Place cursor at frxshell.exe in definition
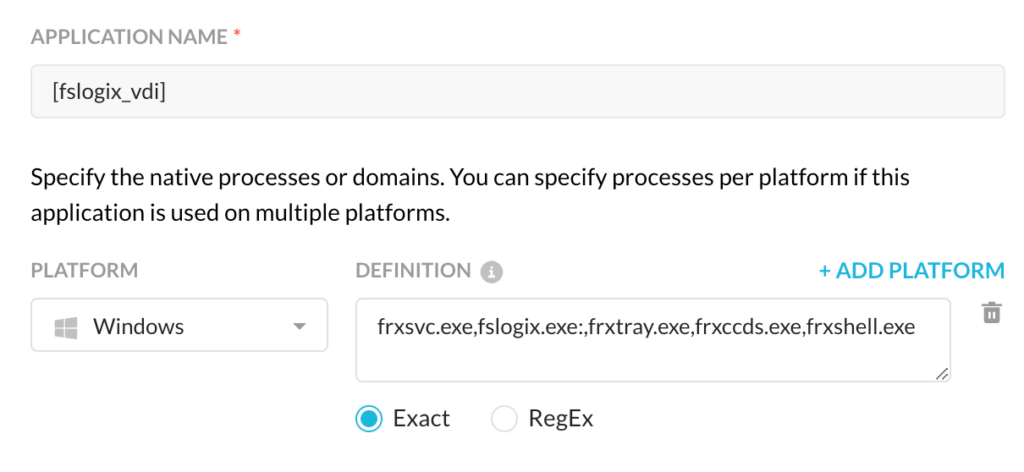 (861, 327)
